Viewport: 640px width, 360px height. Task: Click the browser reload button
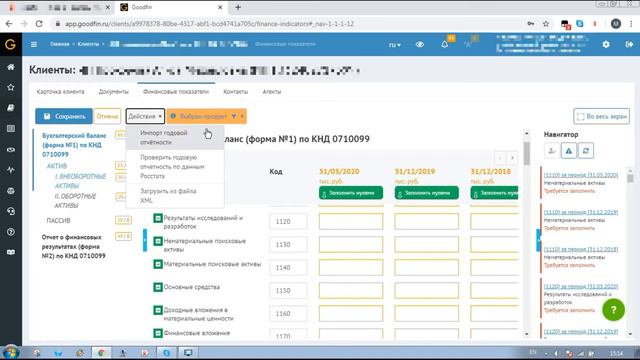[x=39, y=24]
